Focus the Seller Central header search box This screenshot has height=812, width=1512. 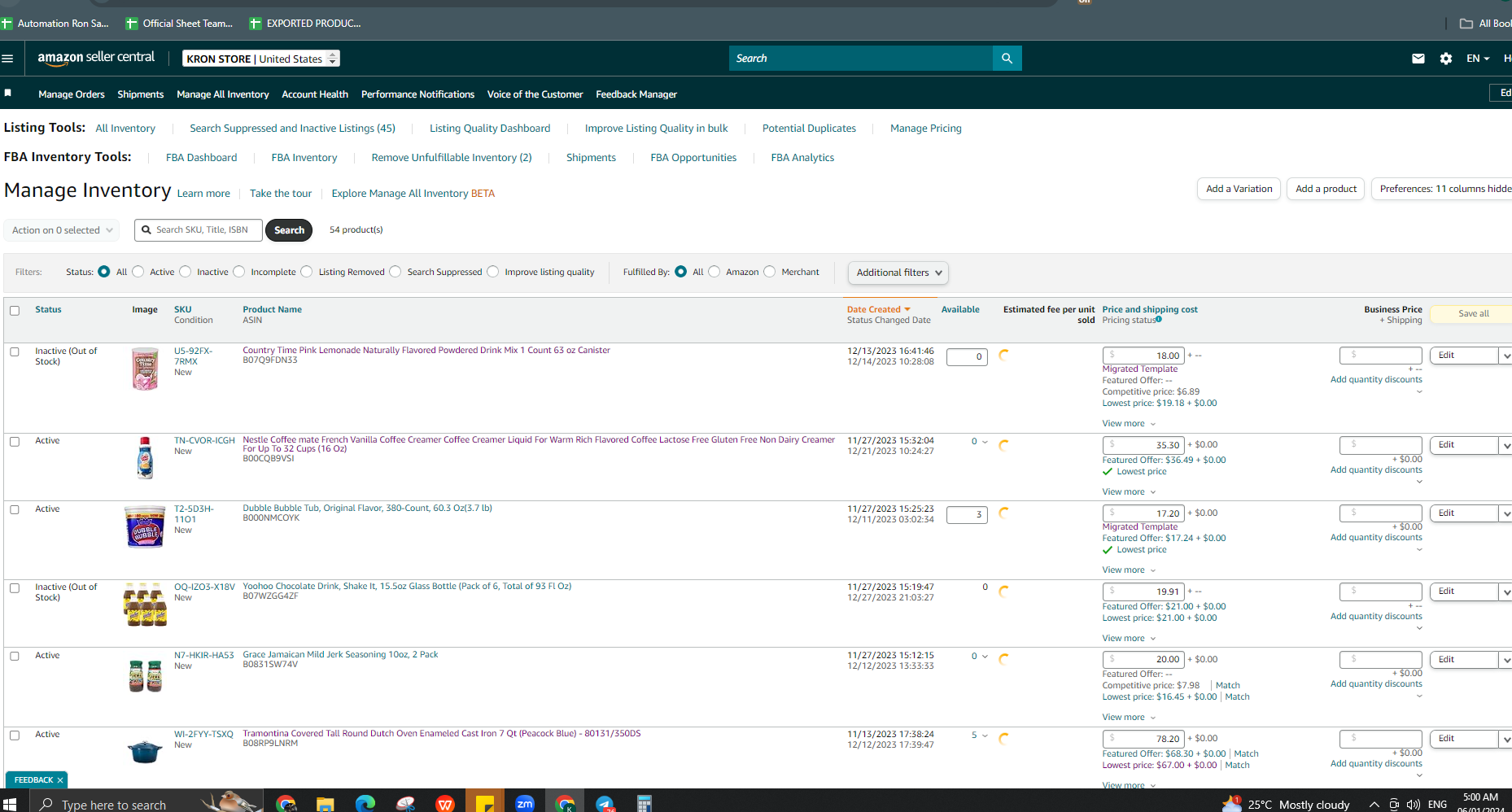coord(861,59)
